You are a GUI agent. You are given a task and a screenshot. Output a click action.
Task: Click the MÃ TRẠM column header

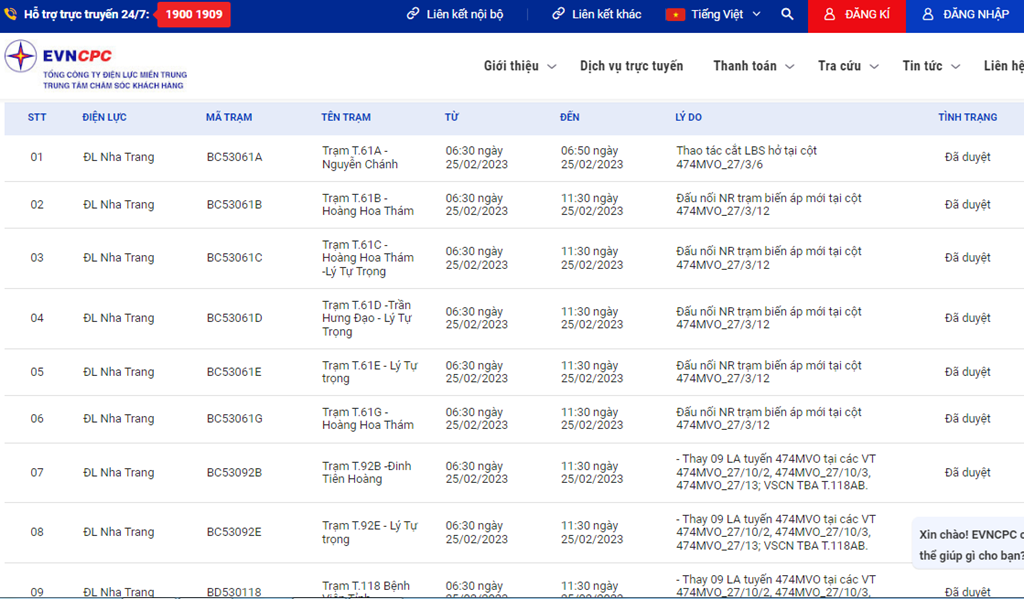click(x=229, y=117)
